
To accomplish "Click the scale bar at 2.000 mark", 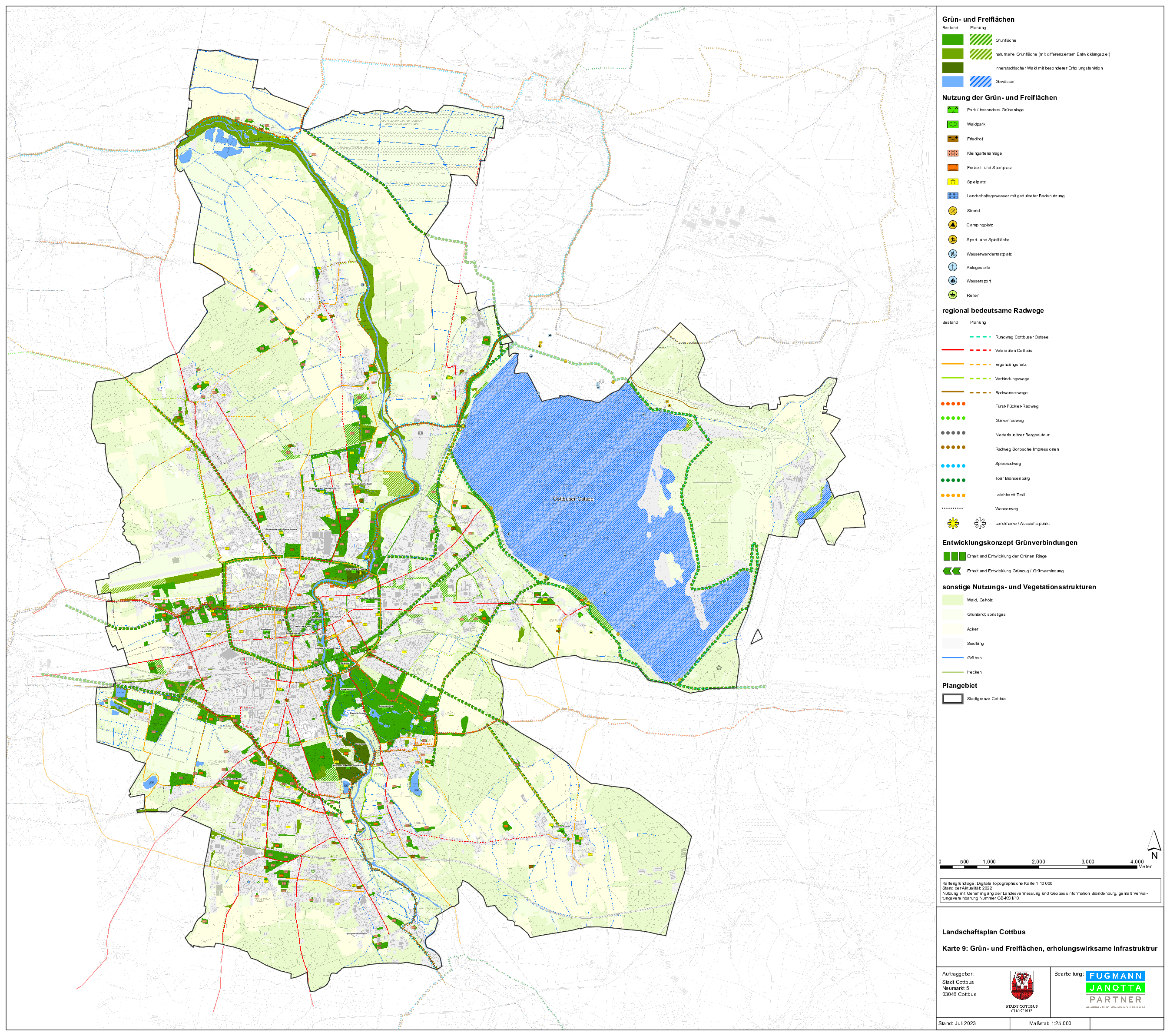I will [1038, 867].
